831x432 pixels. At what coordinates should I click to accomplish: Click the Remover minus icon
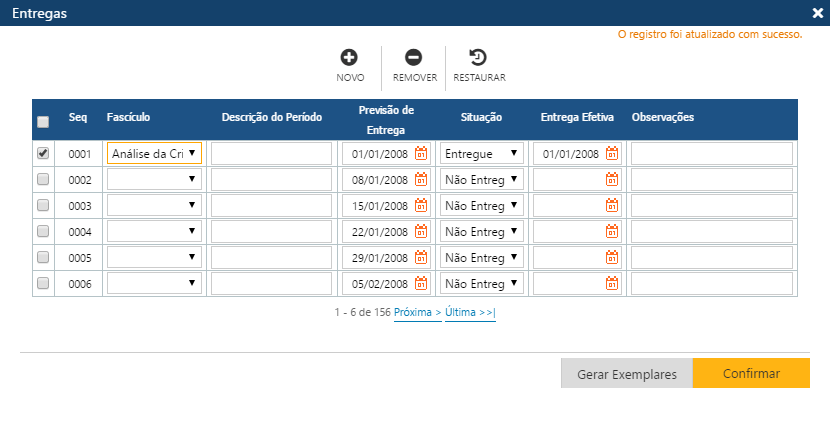413,58
